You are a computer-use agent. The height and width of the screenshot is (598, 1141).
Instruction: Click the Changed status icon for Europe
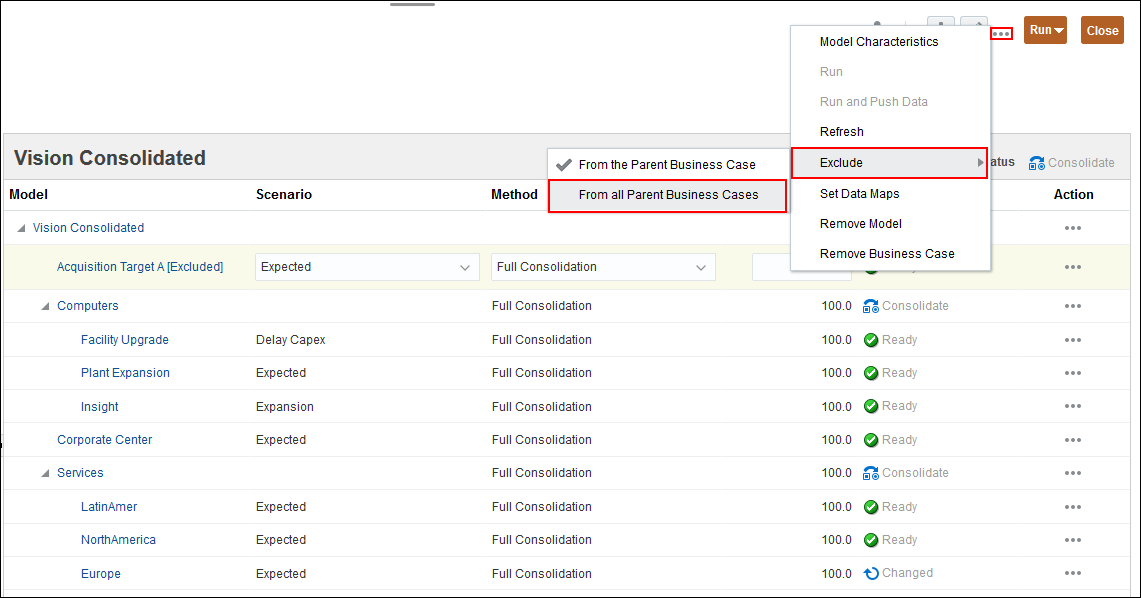871,574
